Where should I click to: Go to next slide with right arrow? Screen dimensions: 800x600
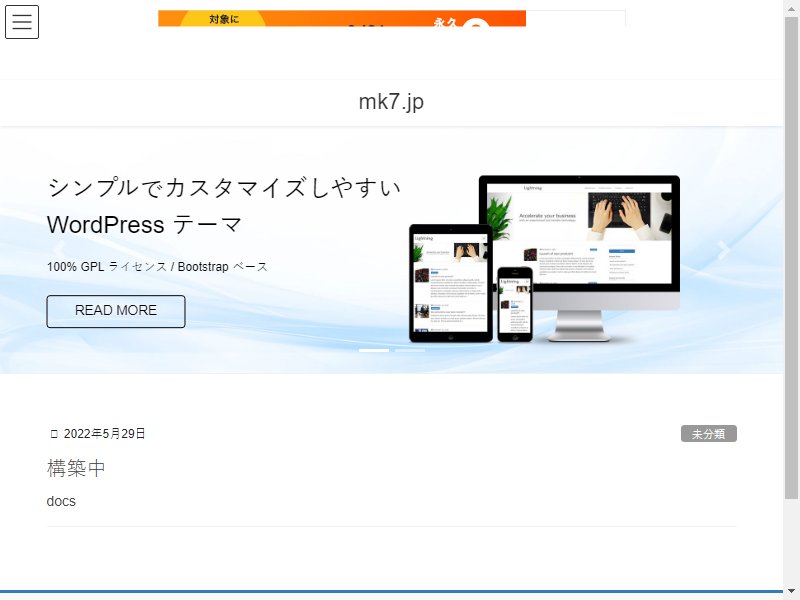[723, 250]
